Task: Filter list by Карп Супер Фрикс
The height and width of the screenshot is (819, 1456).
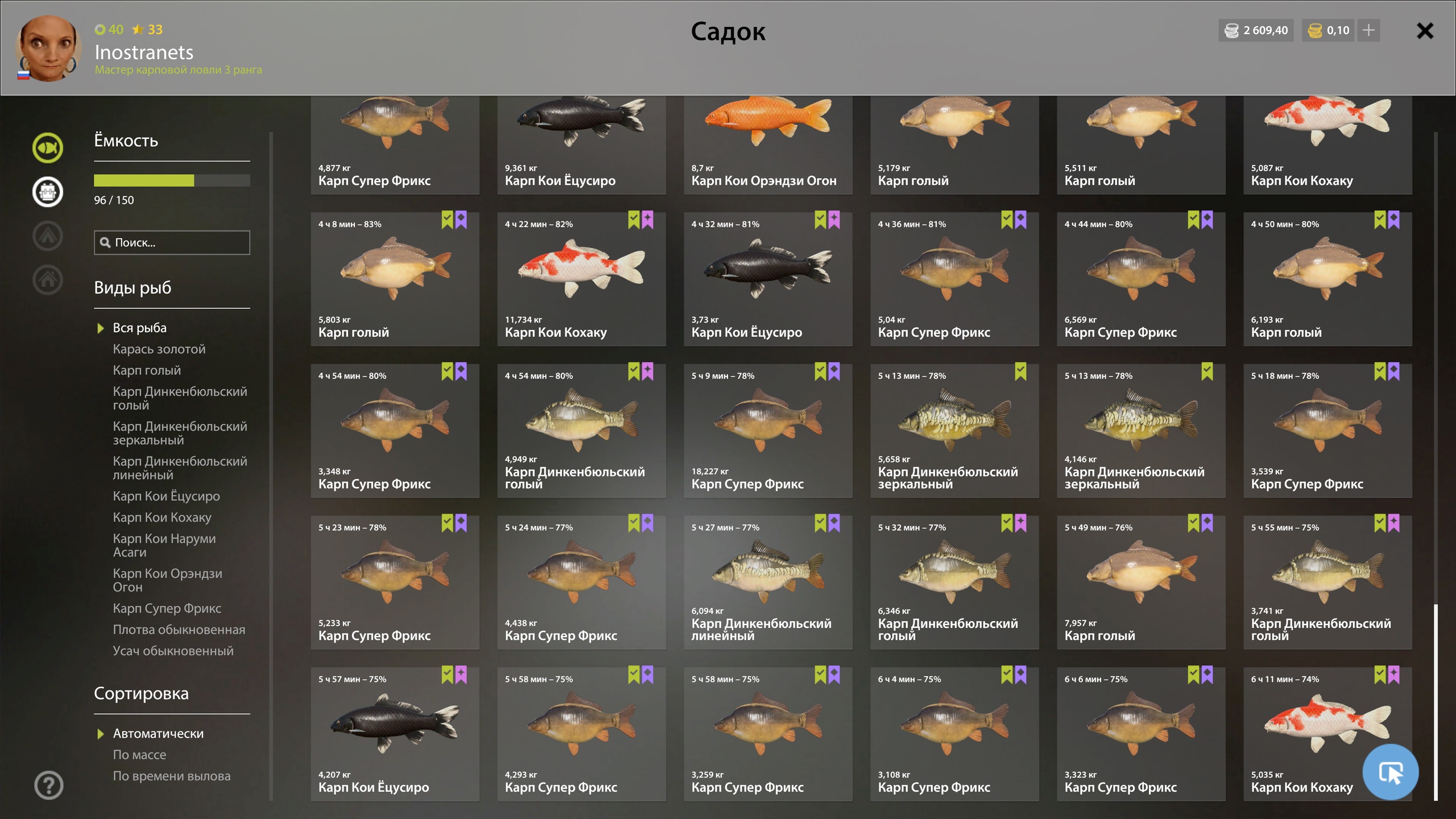Action: 167,608
